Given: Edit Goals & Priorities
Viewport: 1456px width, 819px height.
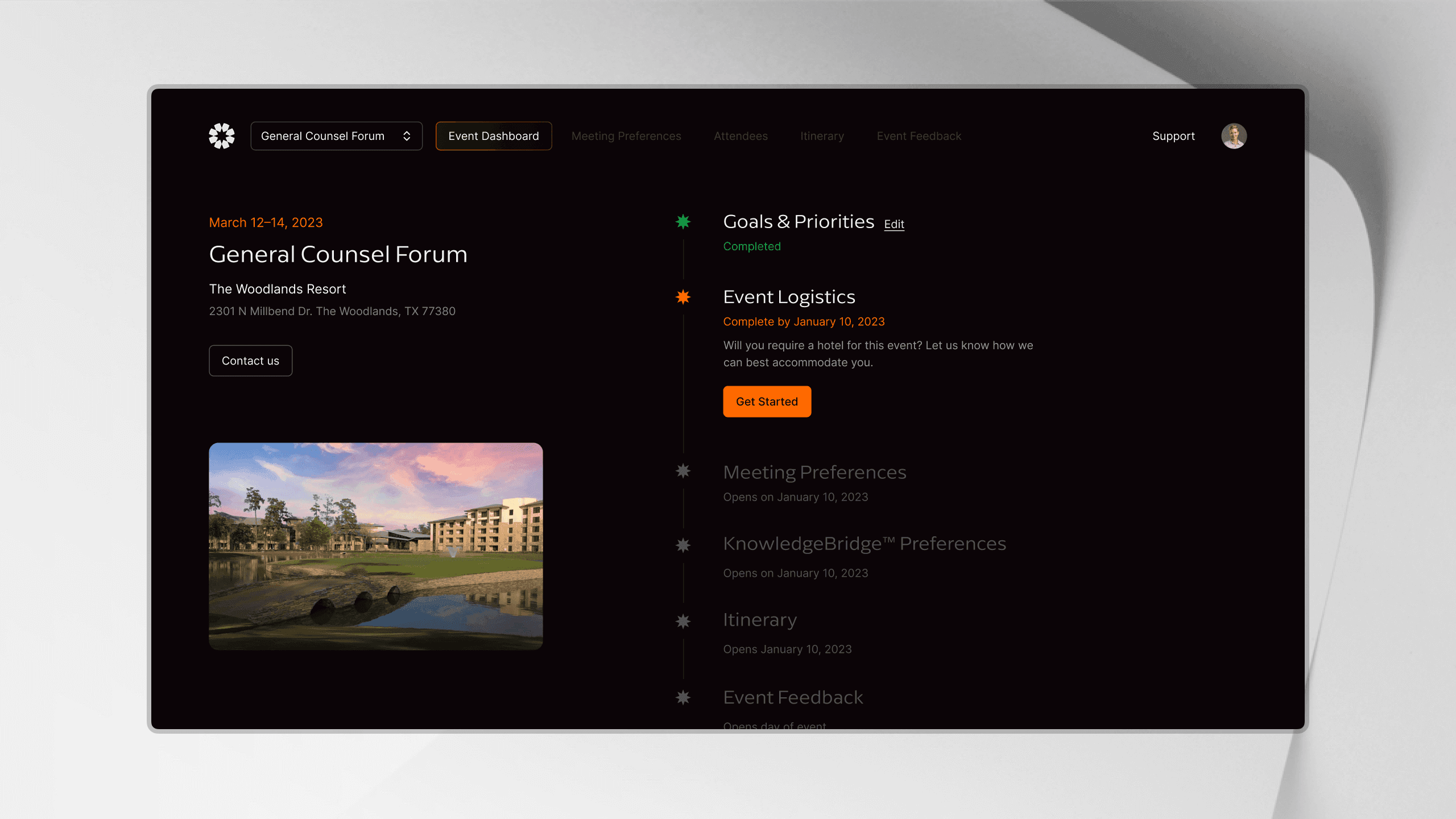Looking at the screenshot, I should (894, 224).
